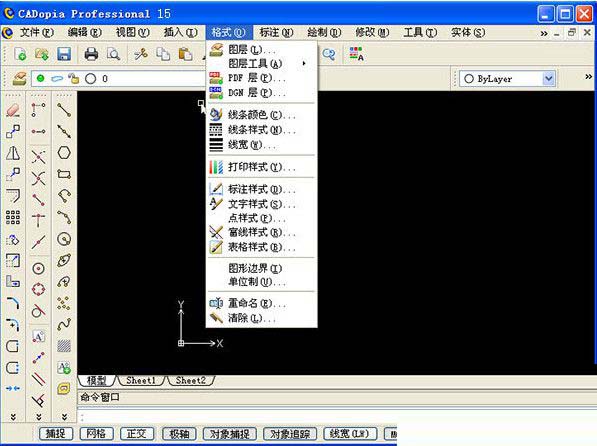Open the layer 0 selection box
Screen dimensions: 597x446
tap(118, 78)
